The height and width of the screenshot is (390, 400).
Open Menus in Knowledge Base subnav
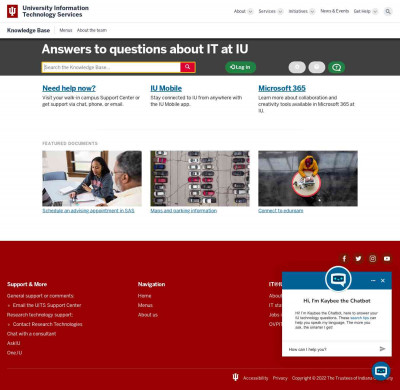click(66, 30)
